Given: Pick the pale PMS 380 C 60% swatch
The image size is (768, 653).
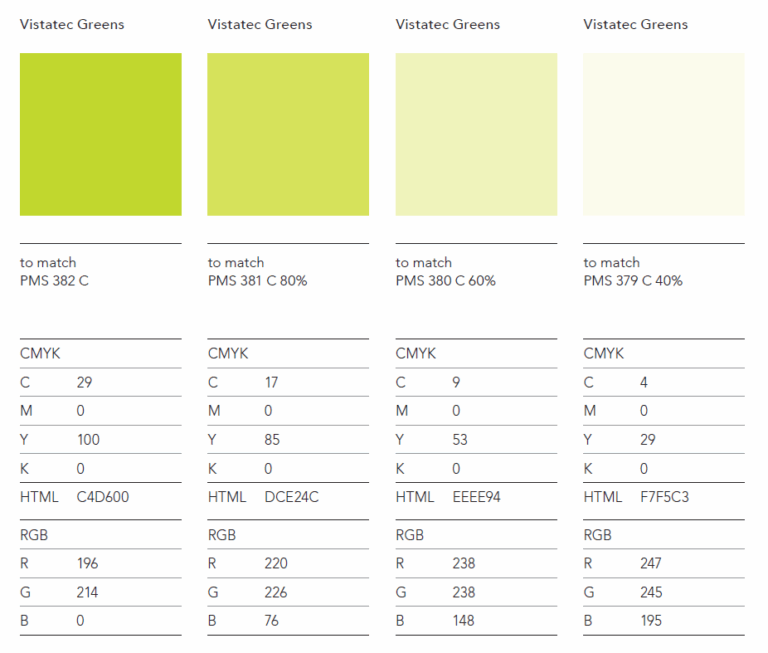Looking at the screenshot, I should tap(476, 134).
